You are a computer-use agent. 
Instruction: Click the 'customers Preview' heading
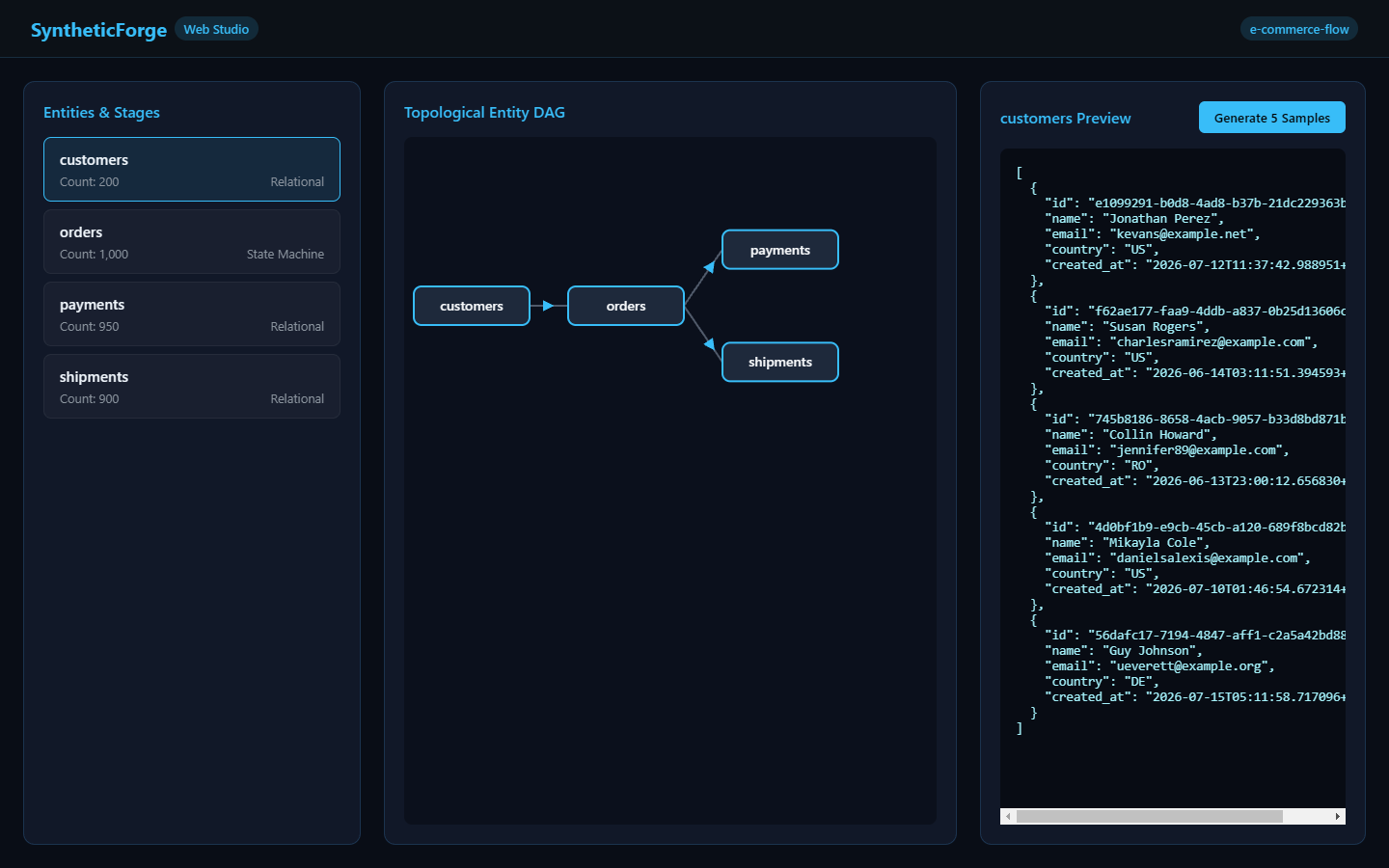pos(1065,118)
